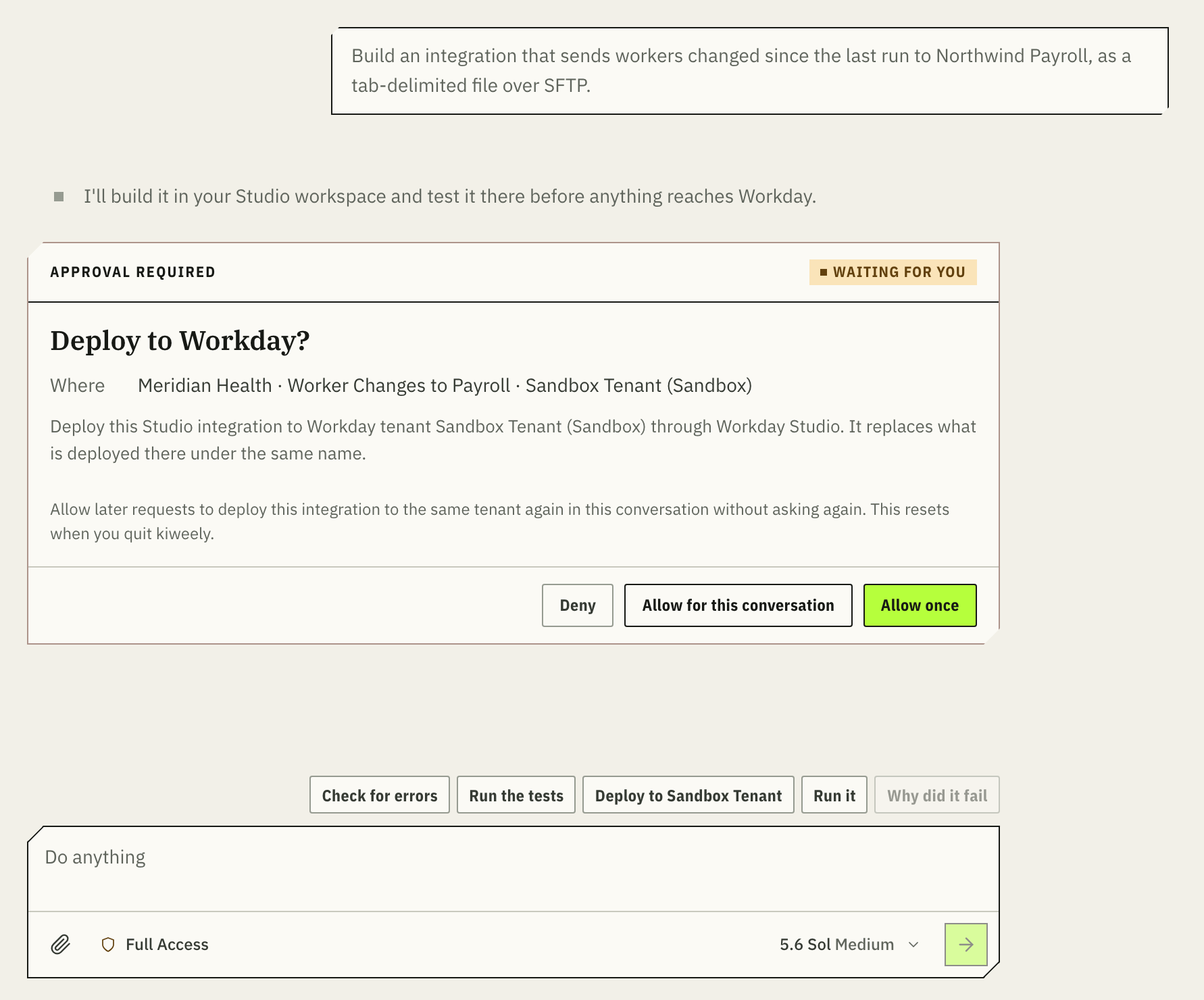Screen dimensions: 1204x1000
Task: Click the note mentioning quit kiweely
Action: pyautogui.click(x=500, y=522)
